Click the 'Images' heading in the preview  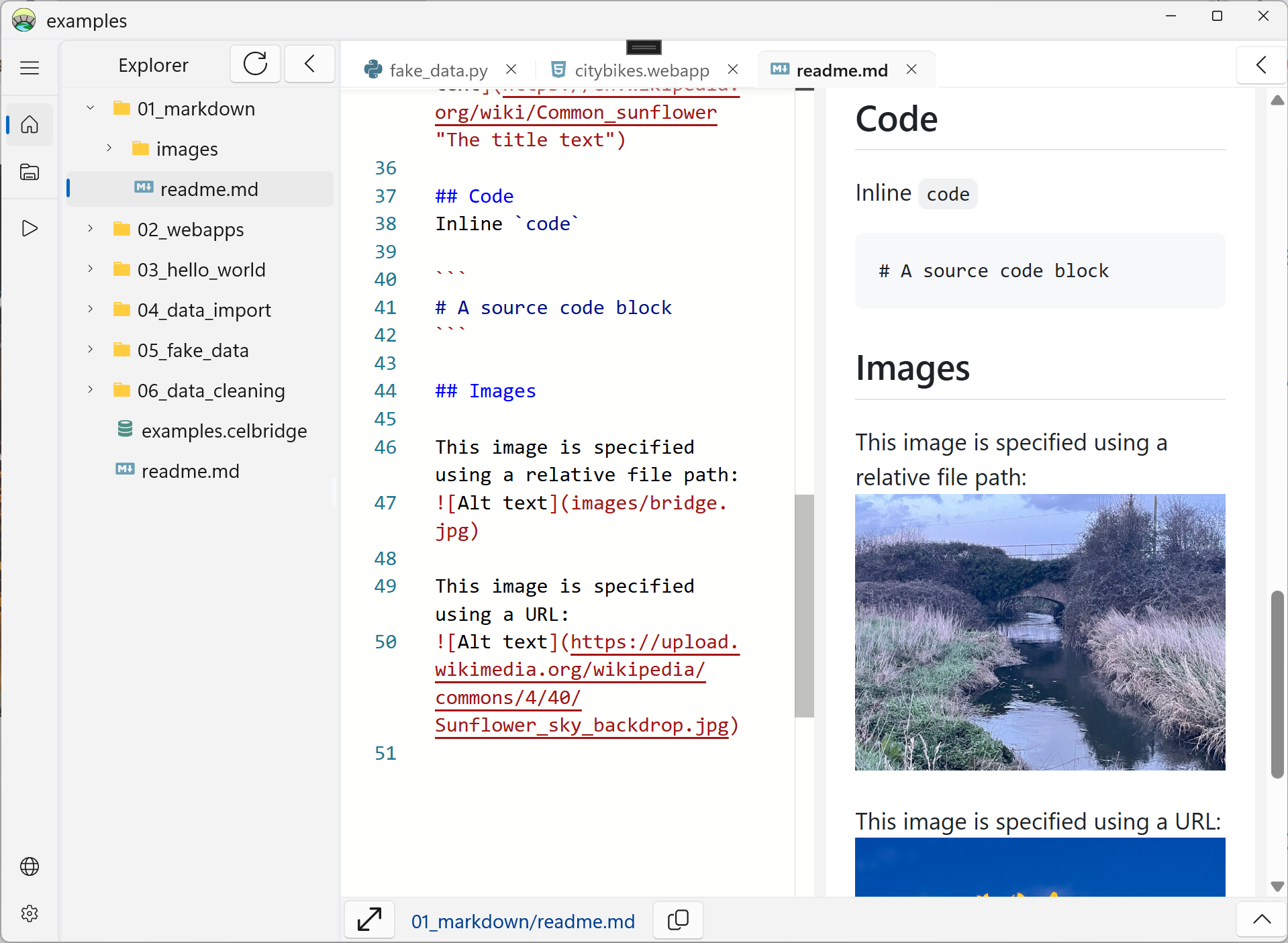pyautogui.click(x=913, y=368)
